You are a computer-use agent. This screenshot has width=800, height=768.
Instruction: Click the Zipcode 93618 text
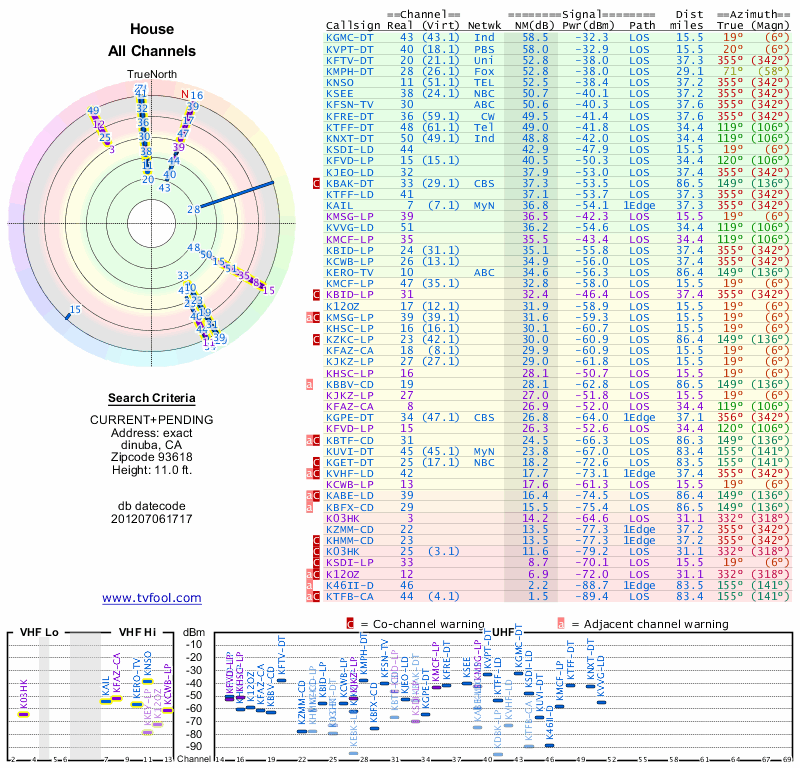coord(152,457)
